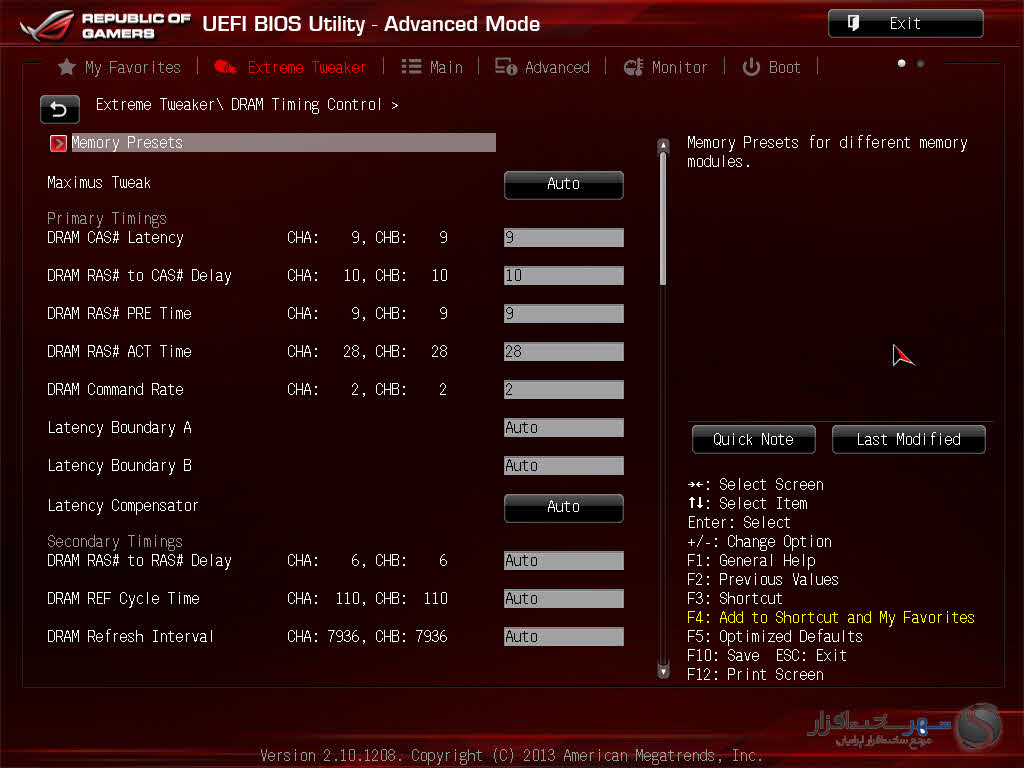Select the DRAM CAS# Latency value field
Viewport: 1024px width, 768px height.
tap(563, 238)
